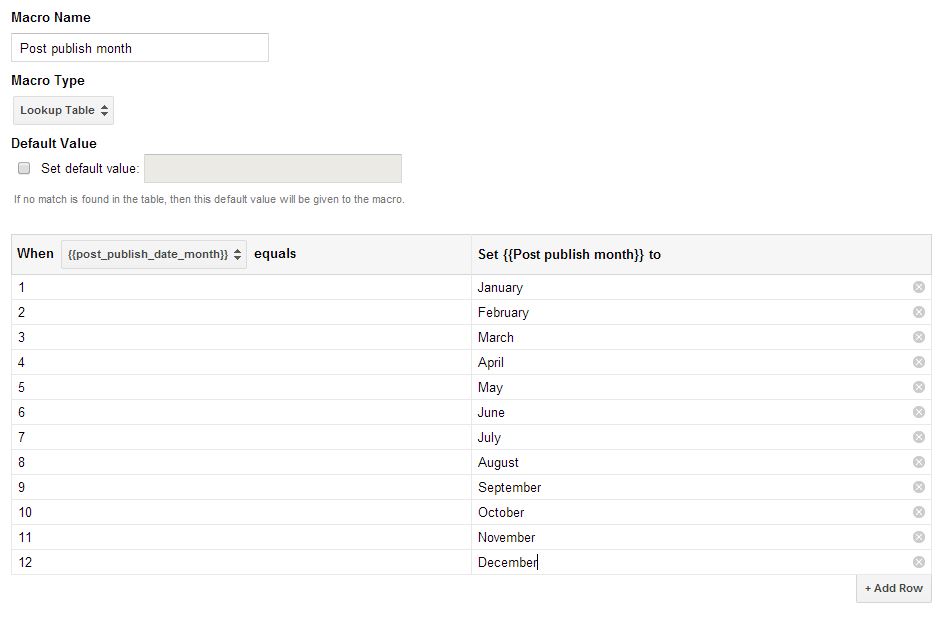Open the Macro Type Lookup Table dropdown
This screenshot has height=619, width=946.
63,110
